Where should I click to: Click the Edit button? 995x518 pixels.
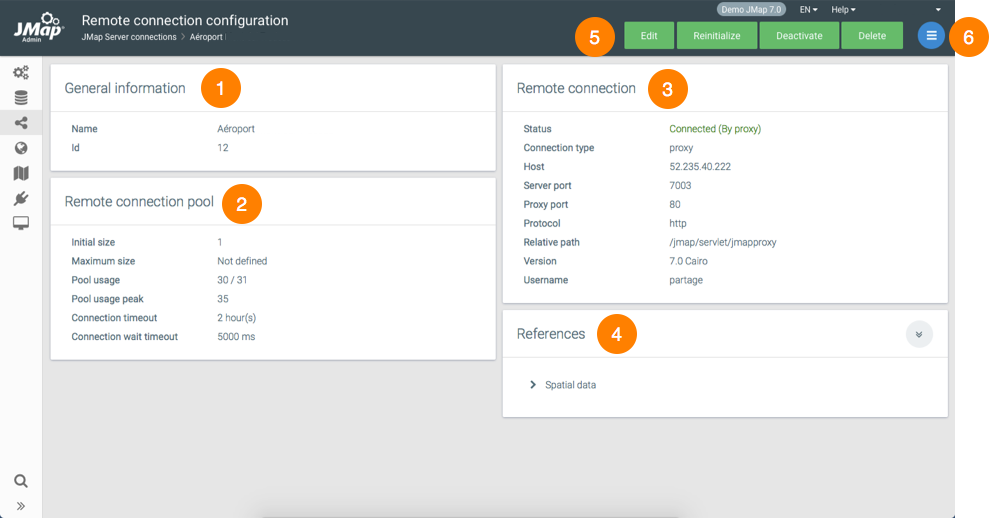click(x=649, y=36)
